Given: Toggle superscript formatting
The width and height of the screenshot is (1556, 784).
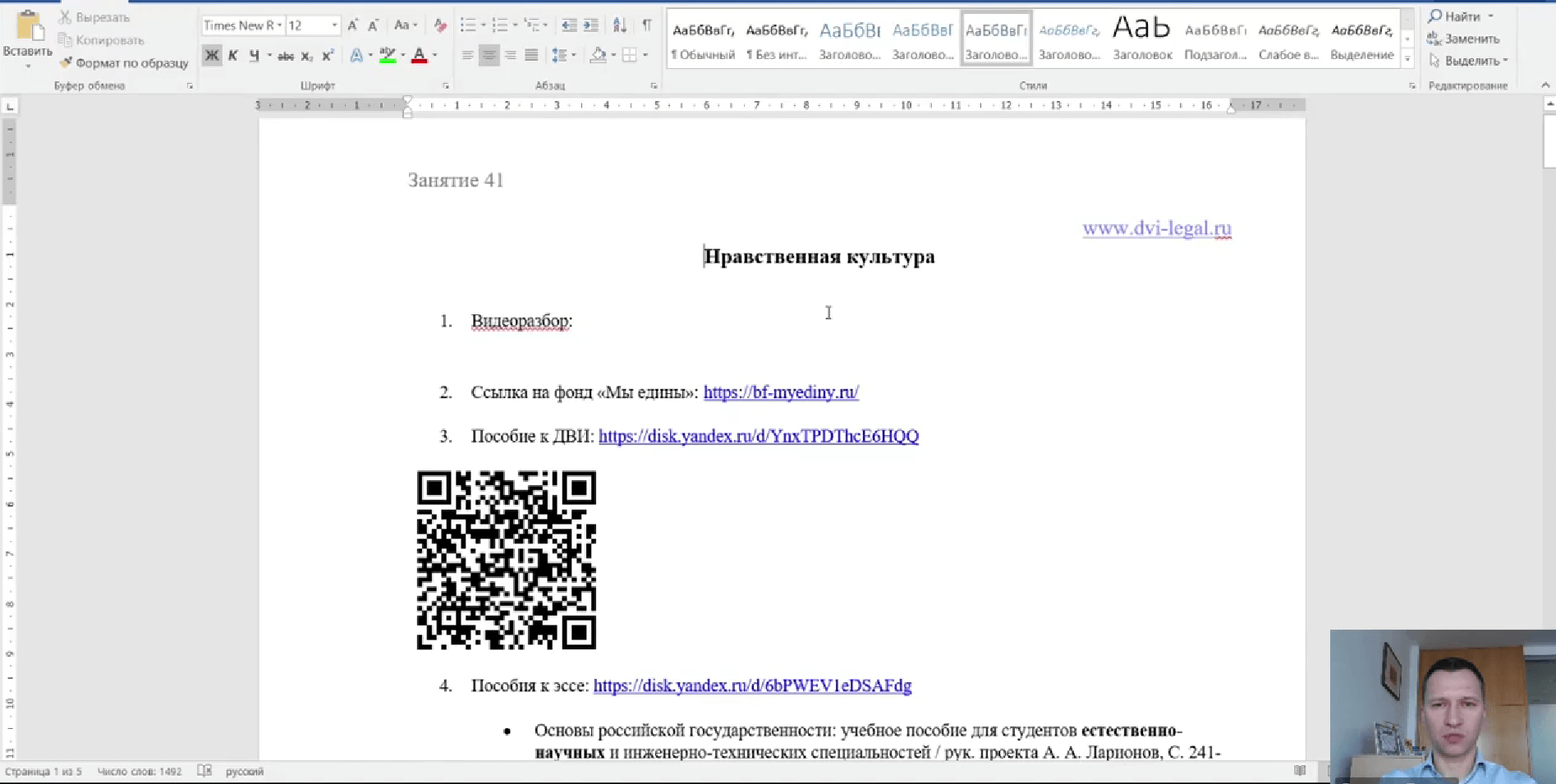Looking at the screenshot, I should coord(328,56).
